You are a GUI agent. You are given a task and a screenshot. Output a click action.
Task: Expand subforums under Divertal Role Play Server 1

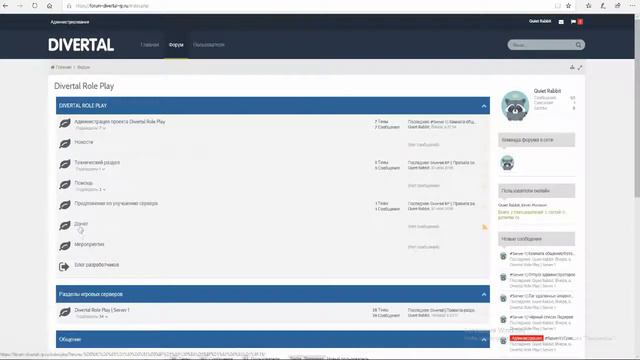pyautogui.click(x=92, y=317)
